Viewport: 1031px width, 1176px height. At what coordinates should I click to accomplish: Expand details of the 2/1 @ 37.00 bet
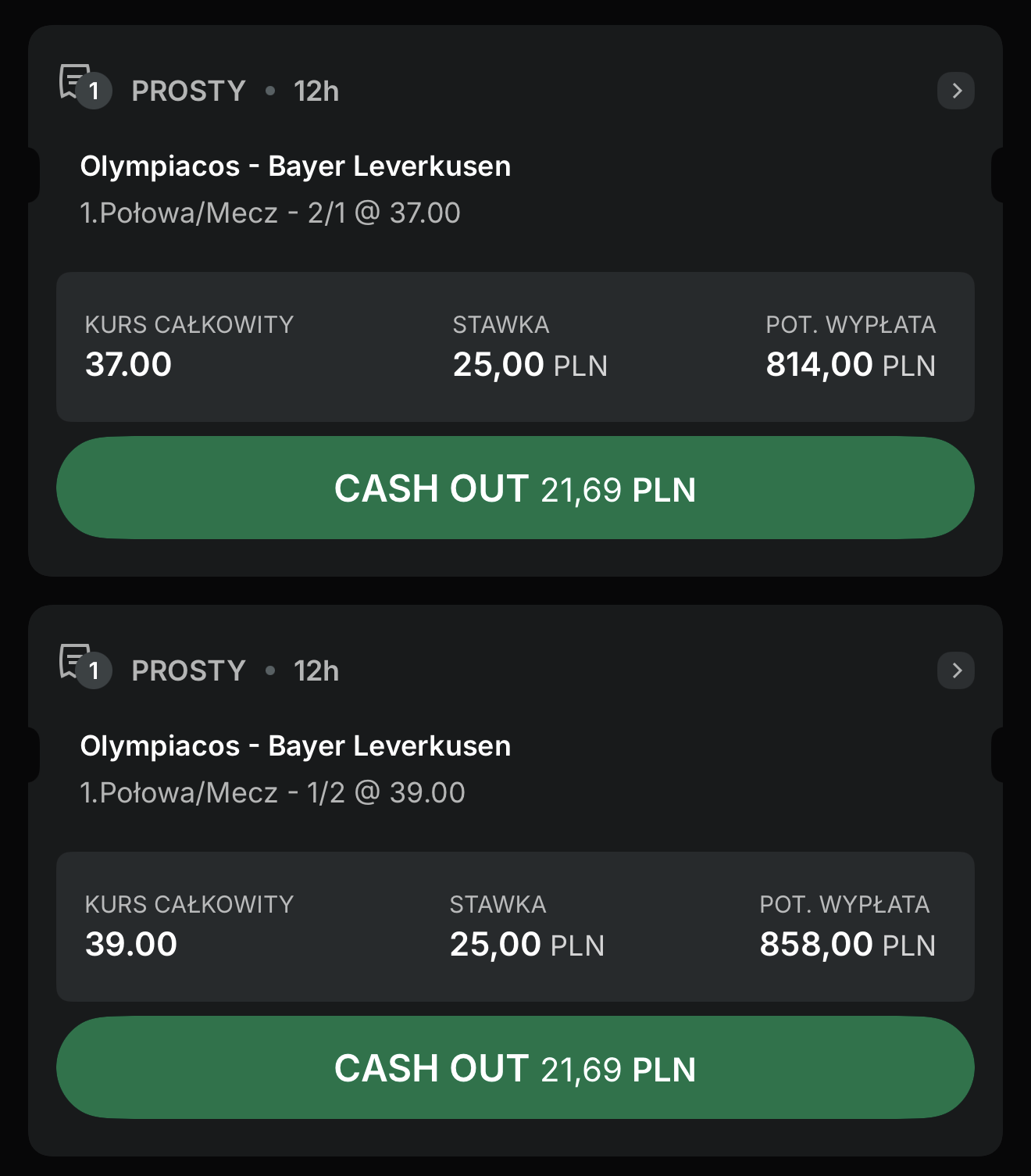click(x=955, y=91)
